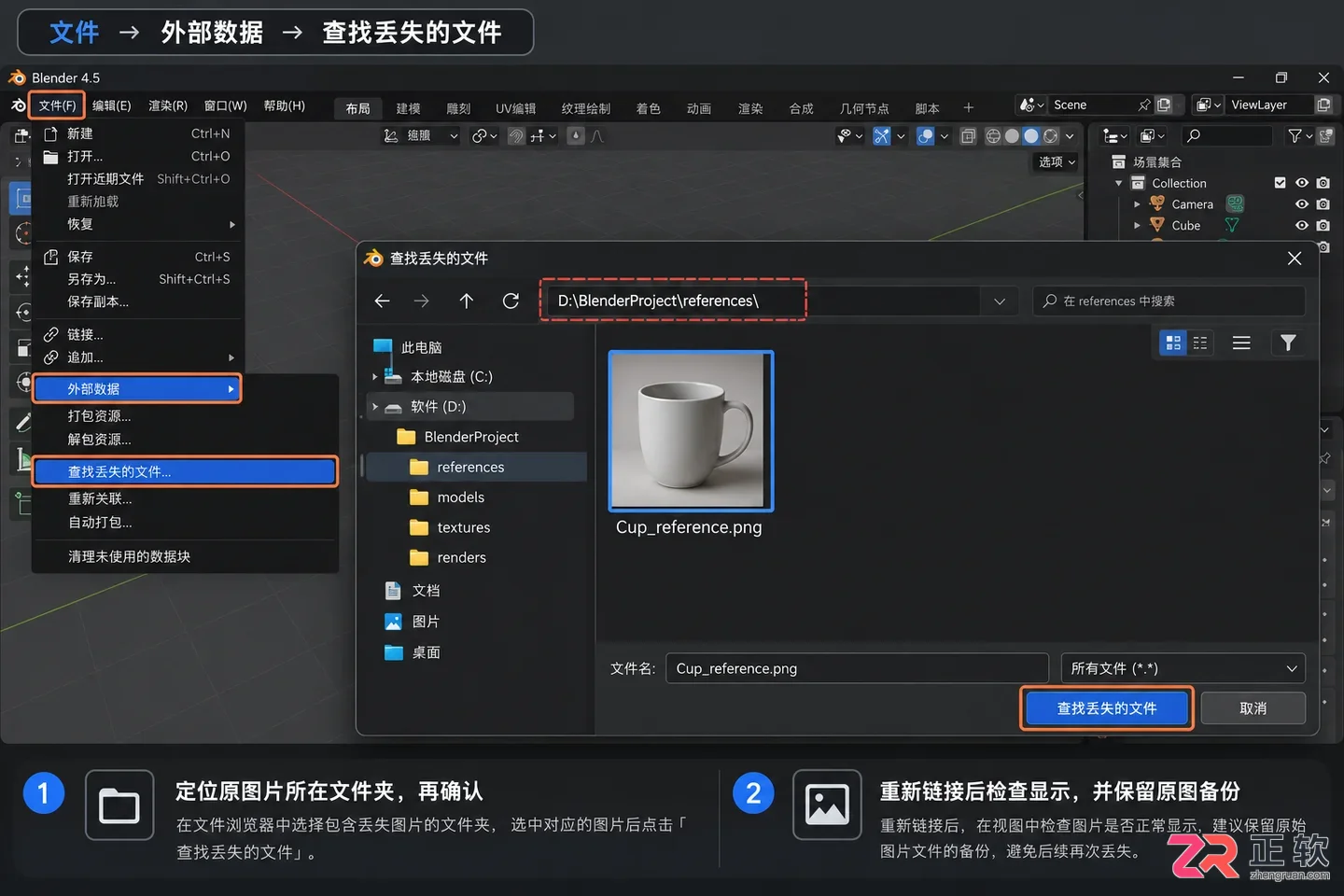Select the textures folder in tree
The height and width of the screenshot is (896, 1344).
tap(464, 527)
